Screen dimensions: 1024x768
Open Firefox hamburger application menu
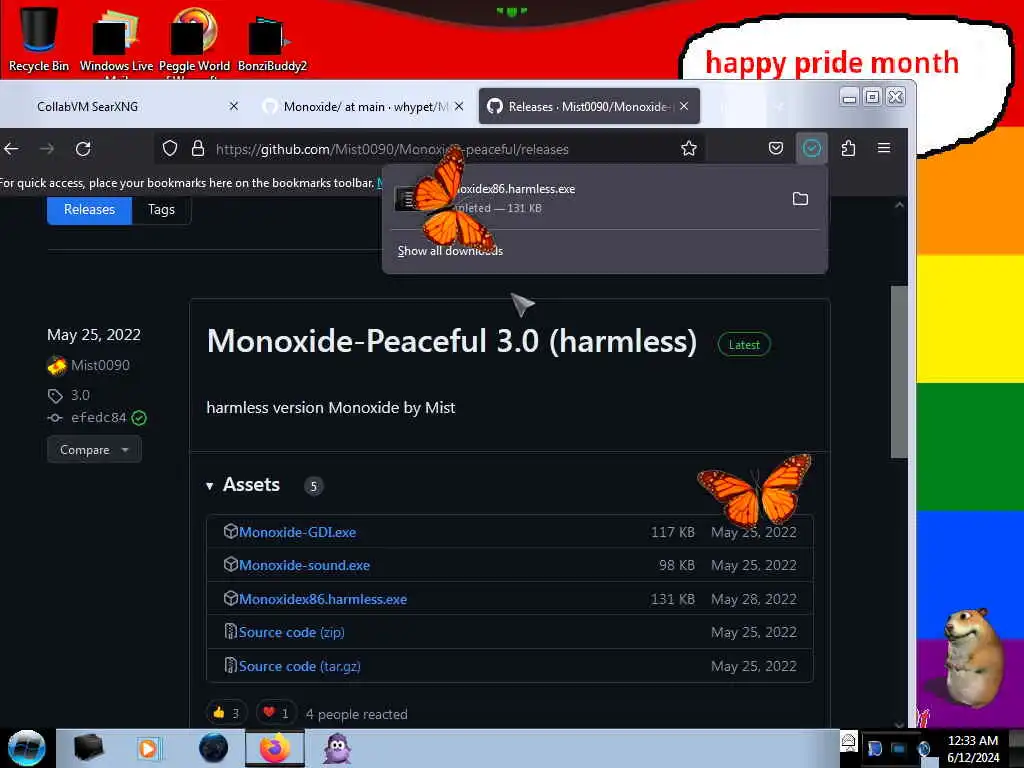884,148
